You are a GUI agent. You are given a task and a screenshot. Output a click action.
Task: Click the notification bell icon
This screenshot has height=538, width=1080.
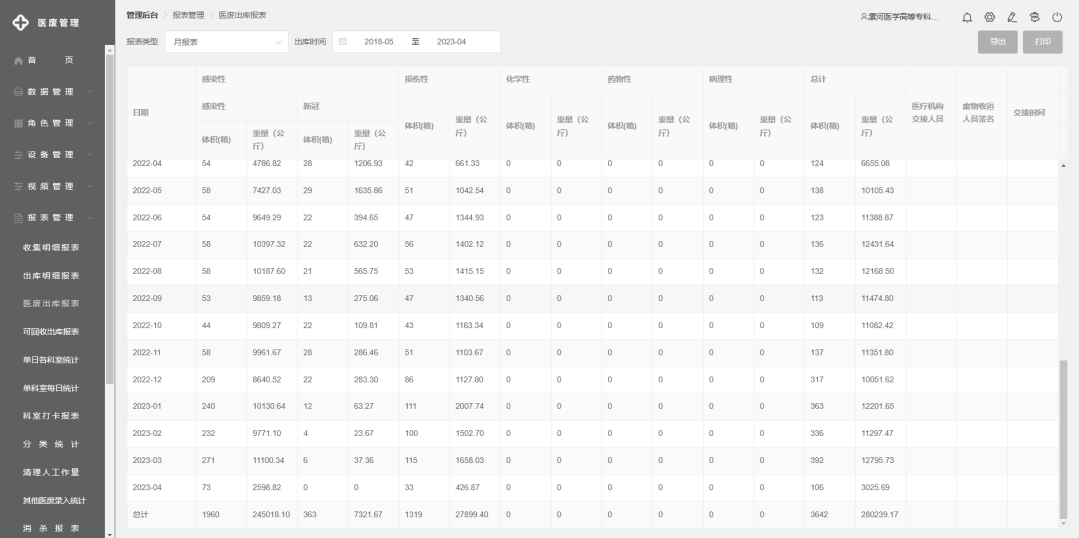[x=967, y=17]
